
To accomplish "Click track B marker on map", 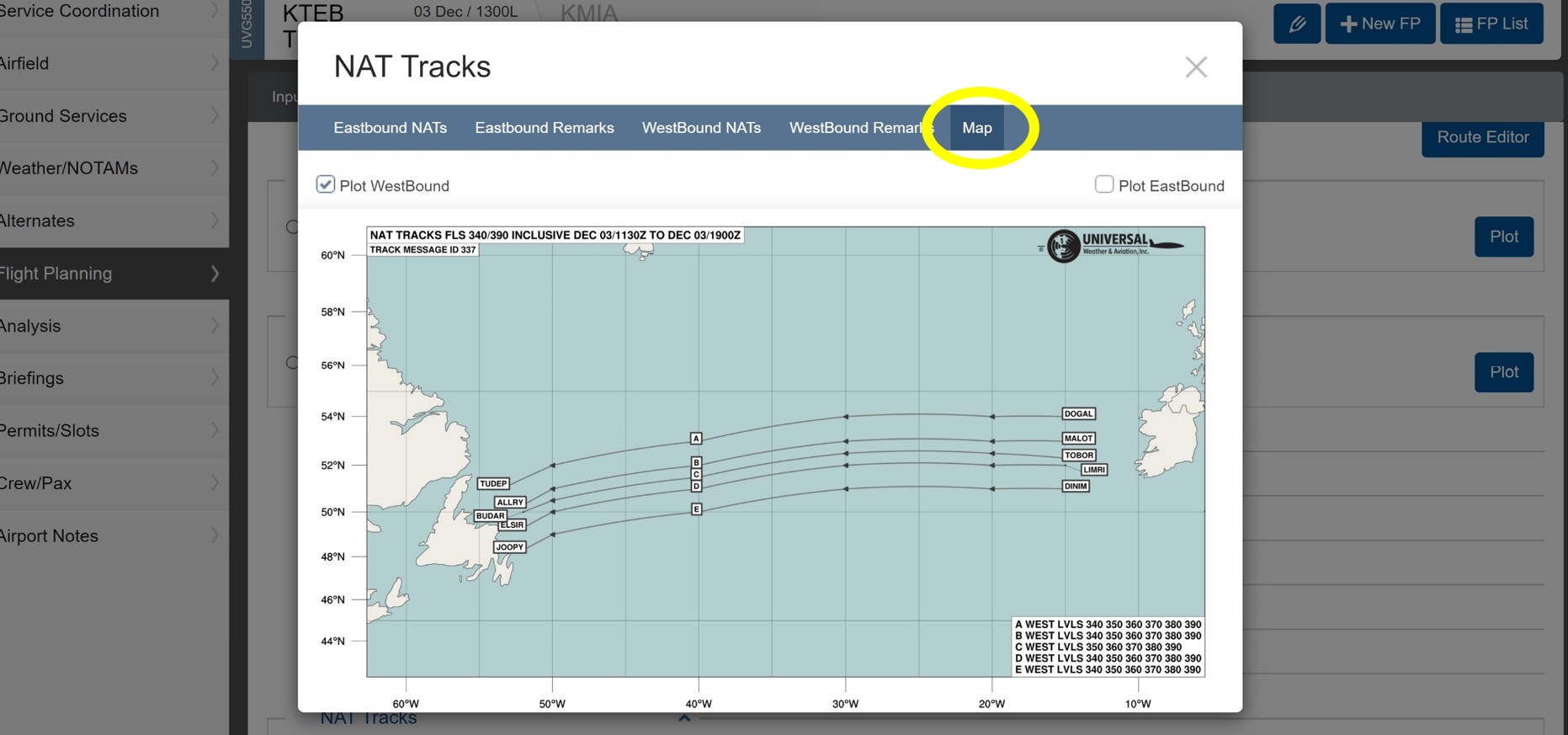I will click(696, 462).
